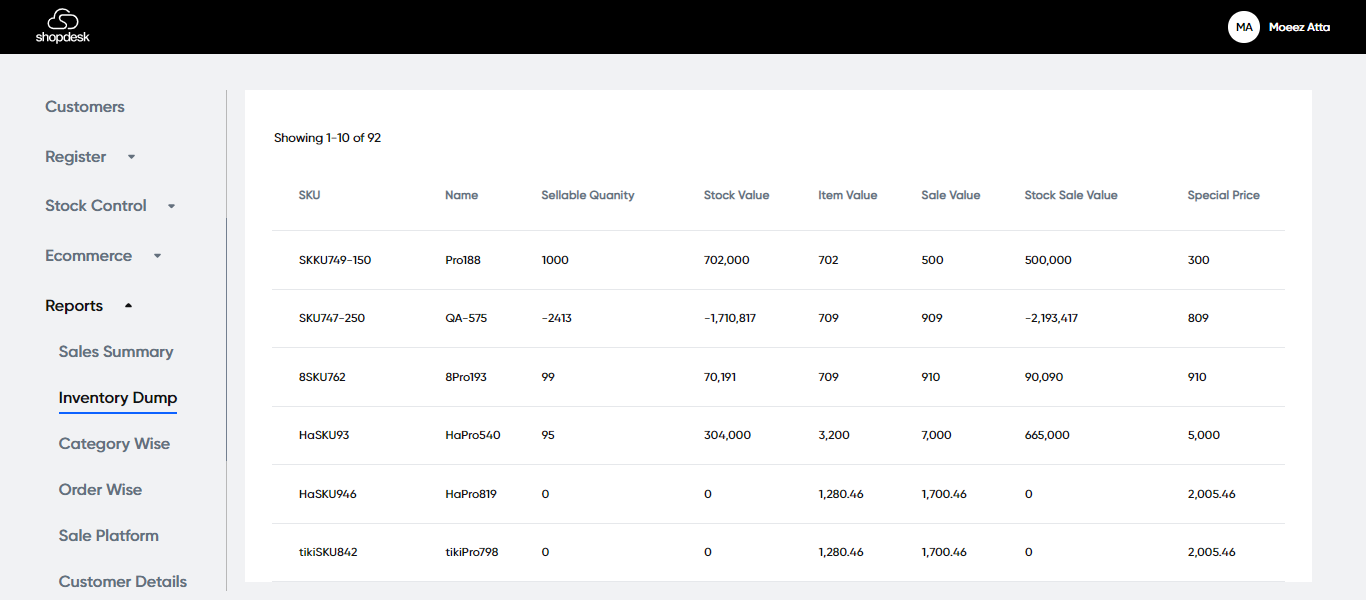The image size is (1366, 600).
Task: Select Inventory Dump report
Action: (118, 398)
